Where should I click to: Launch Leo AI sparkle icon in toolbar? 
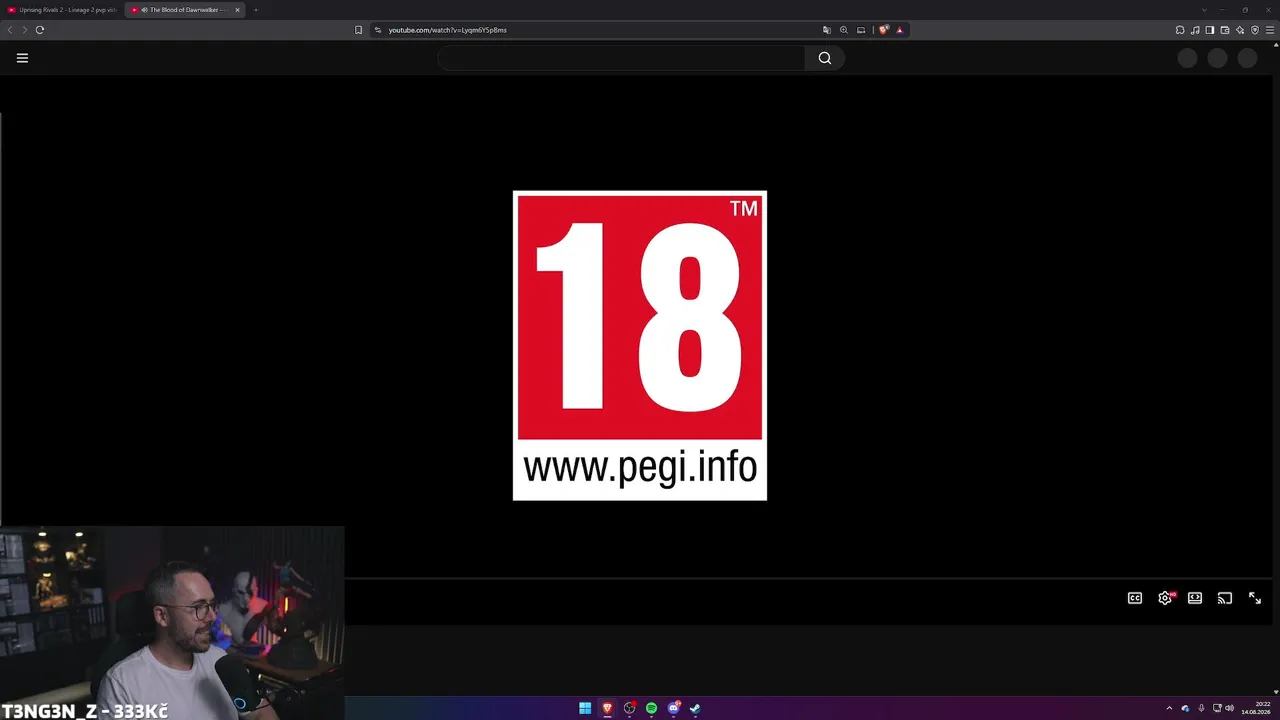coord(1240,30)
